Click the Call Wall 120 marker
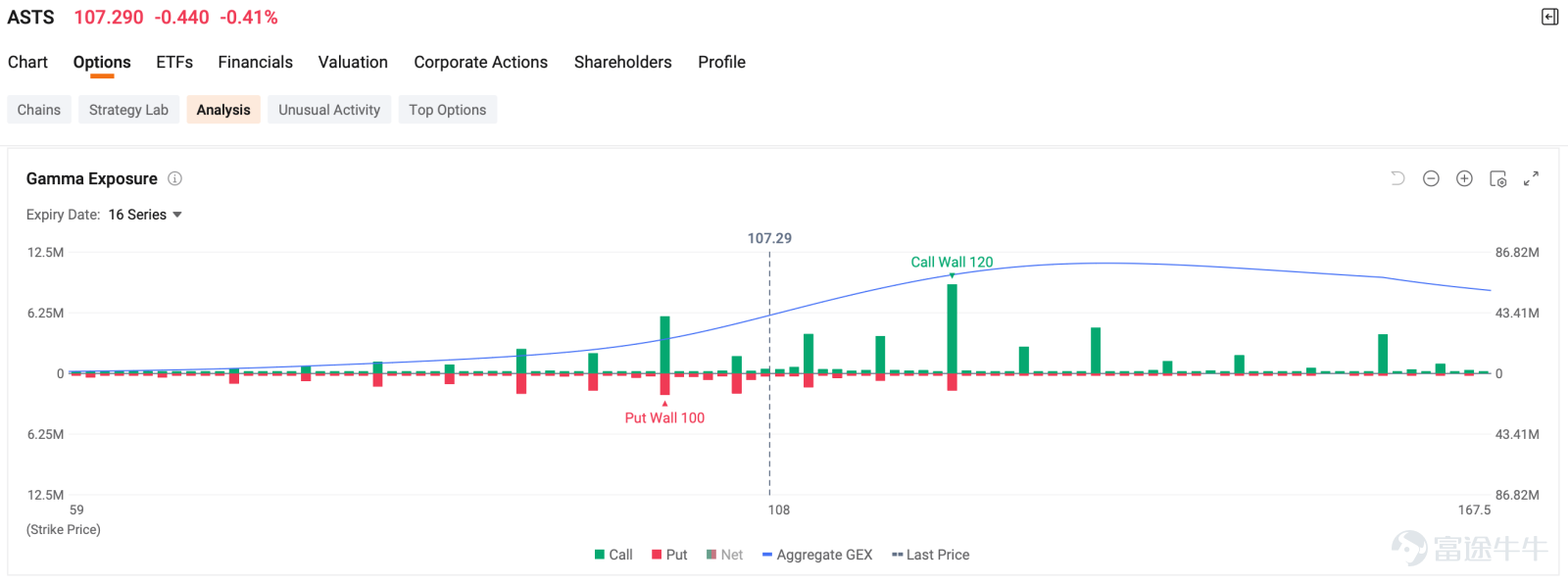This screenshot has height=584, width=1568. (x=952, y=263)
